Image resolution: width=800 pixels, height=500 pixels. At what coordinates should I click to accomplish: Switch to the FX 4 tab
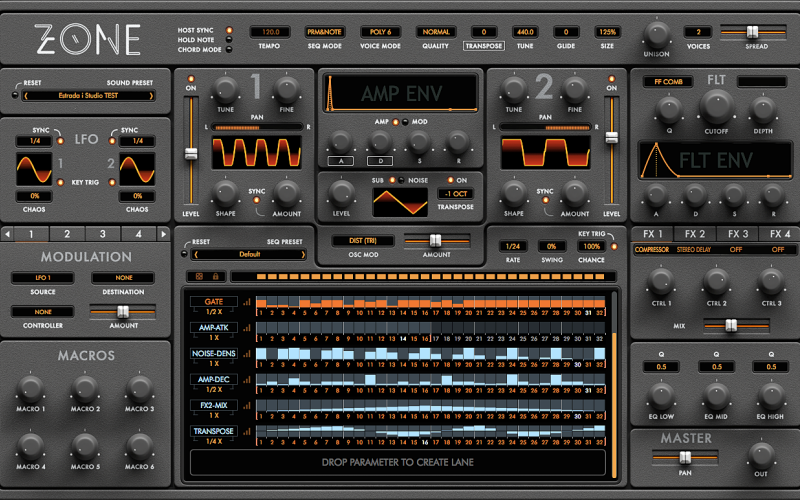pyautogui.click(x=779, y=234)
